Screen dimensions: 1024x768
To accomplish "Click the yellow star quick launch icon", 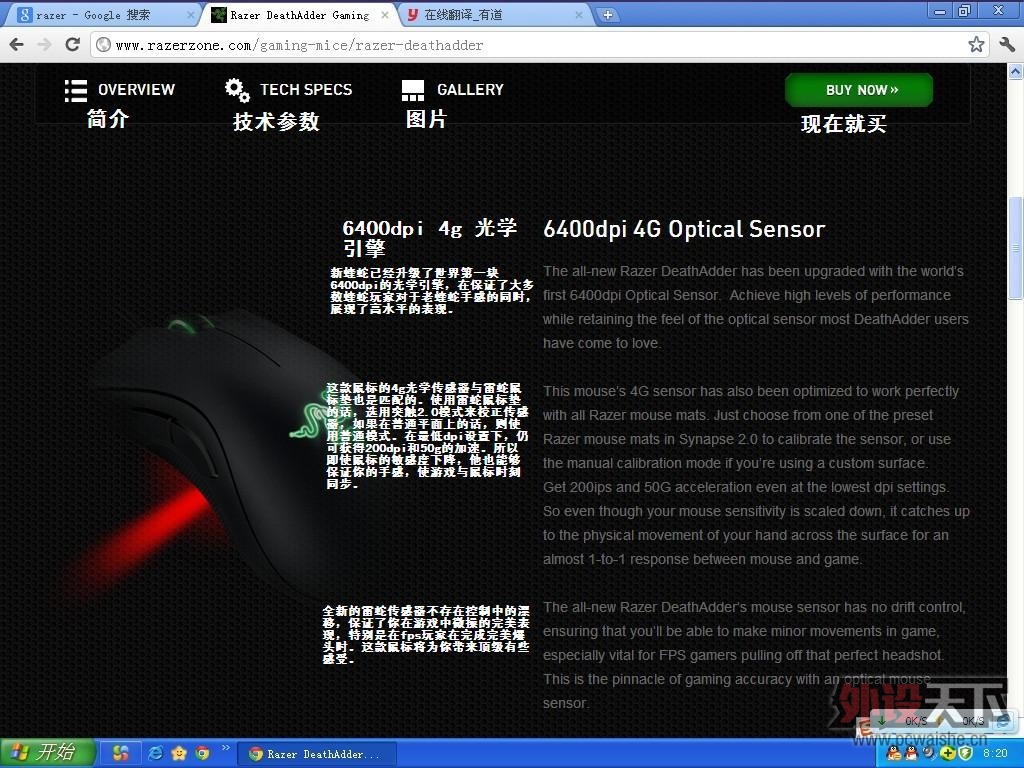I will 179,754.
